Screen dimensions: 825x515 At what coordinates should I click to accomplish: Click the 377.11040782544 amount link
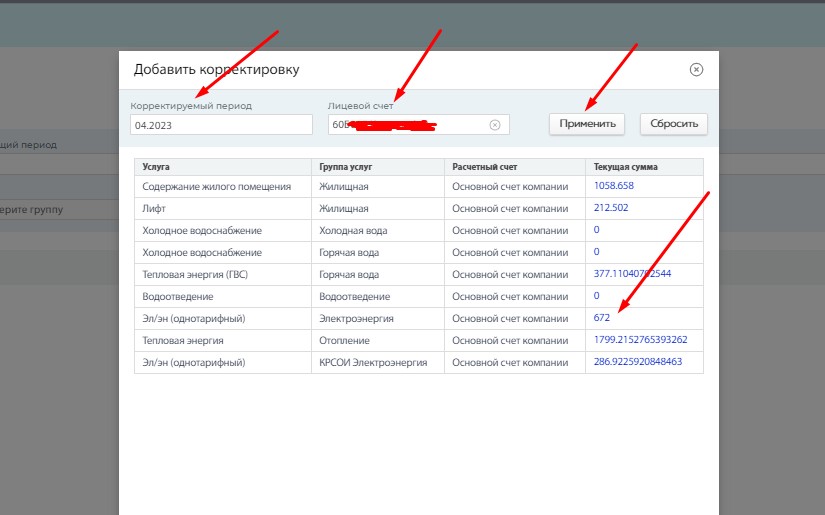632,274
